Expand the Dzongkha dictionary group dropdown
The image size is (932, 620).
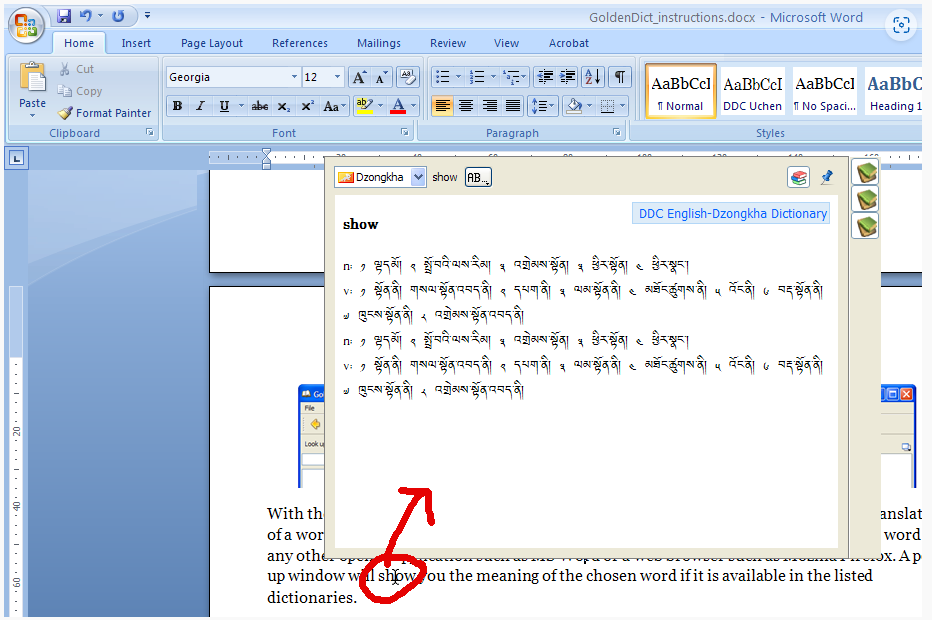[418, 177]
